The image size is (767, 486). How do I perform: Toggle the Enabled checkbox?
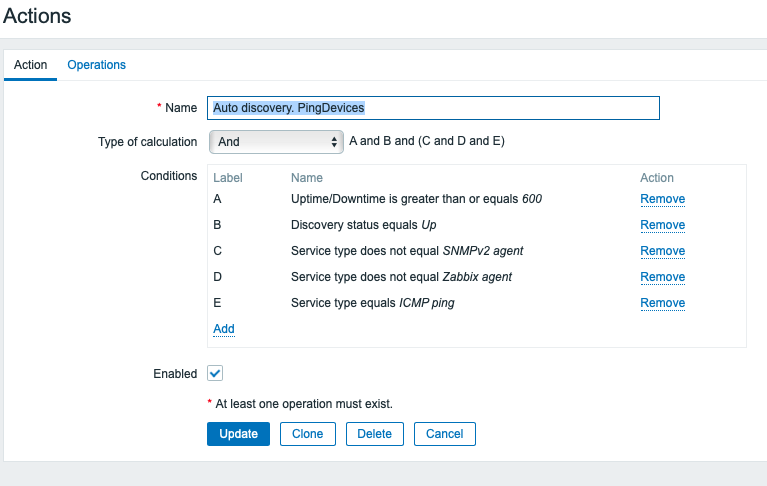[215, 373]
